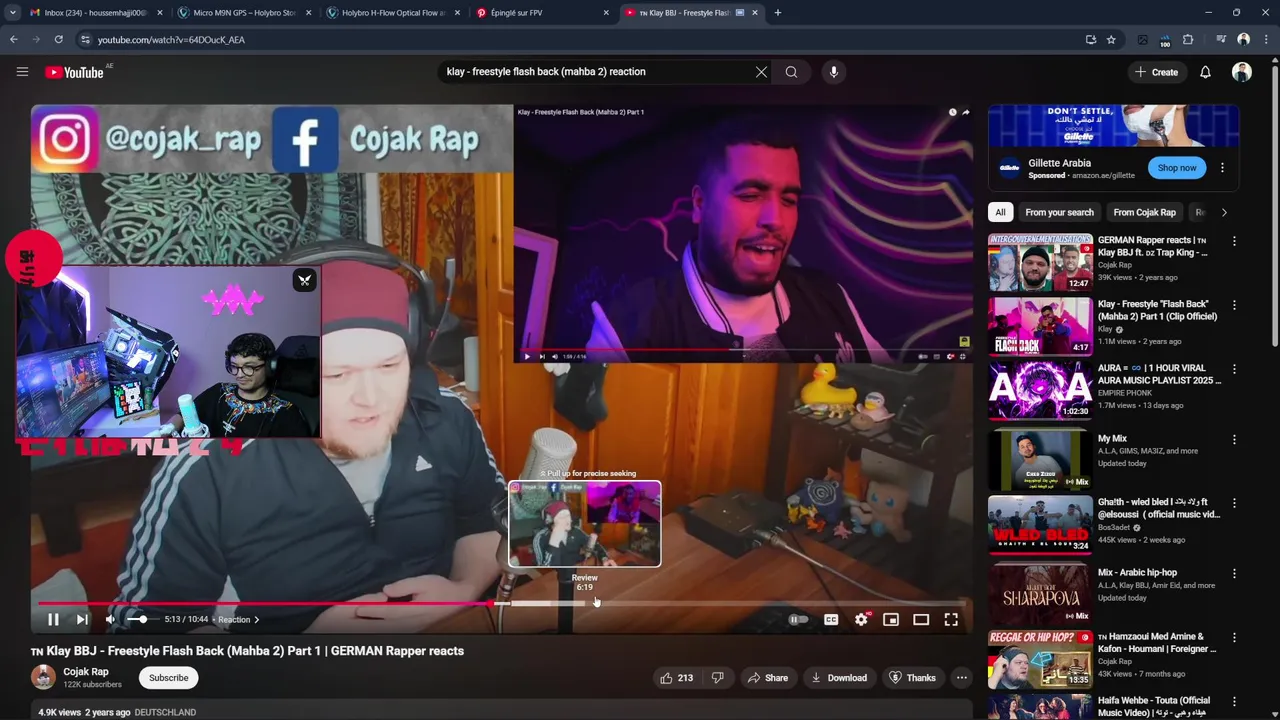This screenshot has width=1280, height=720.
Task: Subscribe to Cojak Rap
Action: coord(168,678)
